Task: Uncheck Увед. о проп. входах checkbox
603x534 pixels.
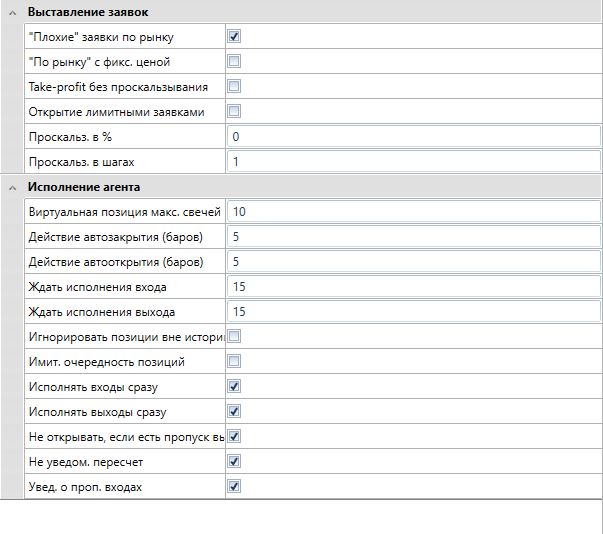Action: (x=234, y=487)
